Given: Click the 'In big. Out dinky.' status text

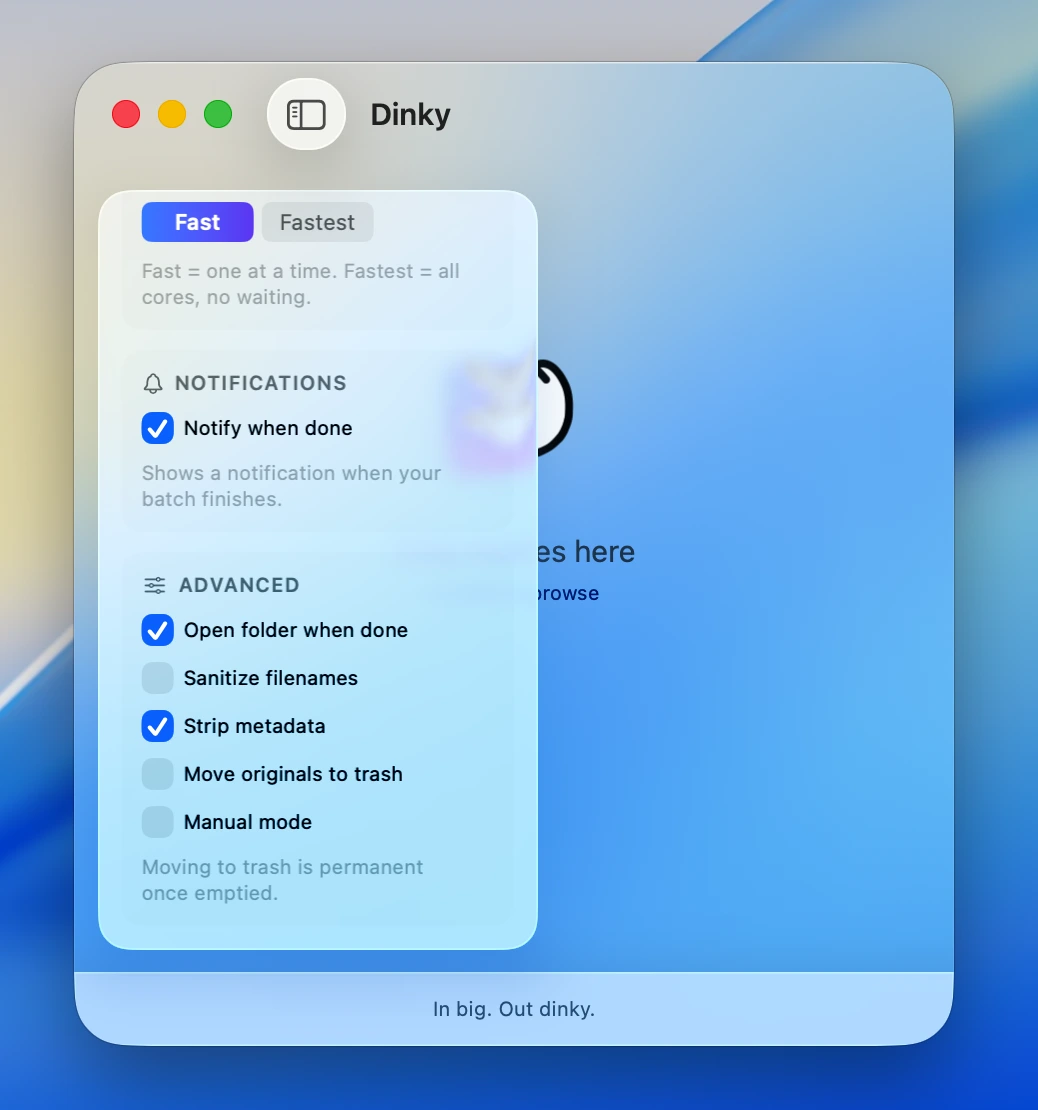Looking at the screenshot, I should coord(513,1009).
